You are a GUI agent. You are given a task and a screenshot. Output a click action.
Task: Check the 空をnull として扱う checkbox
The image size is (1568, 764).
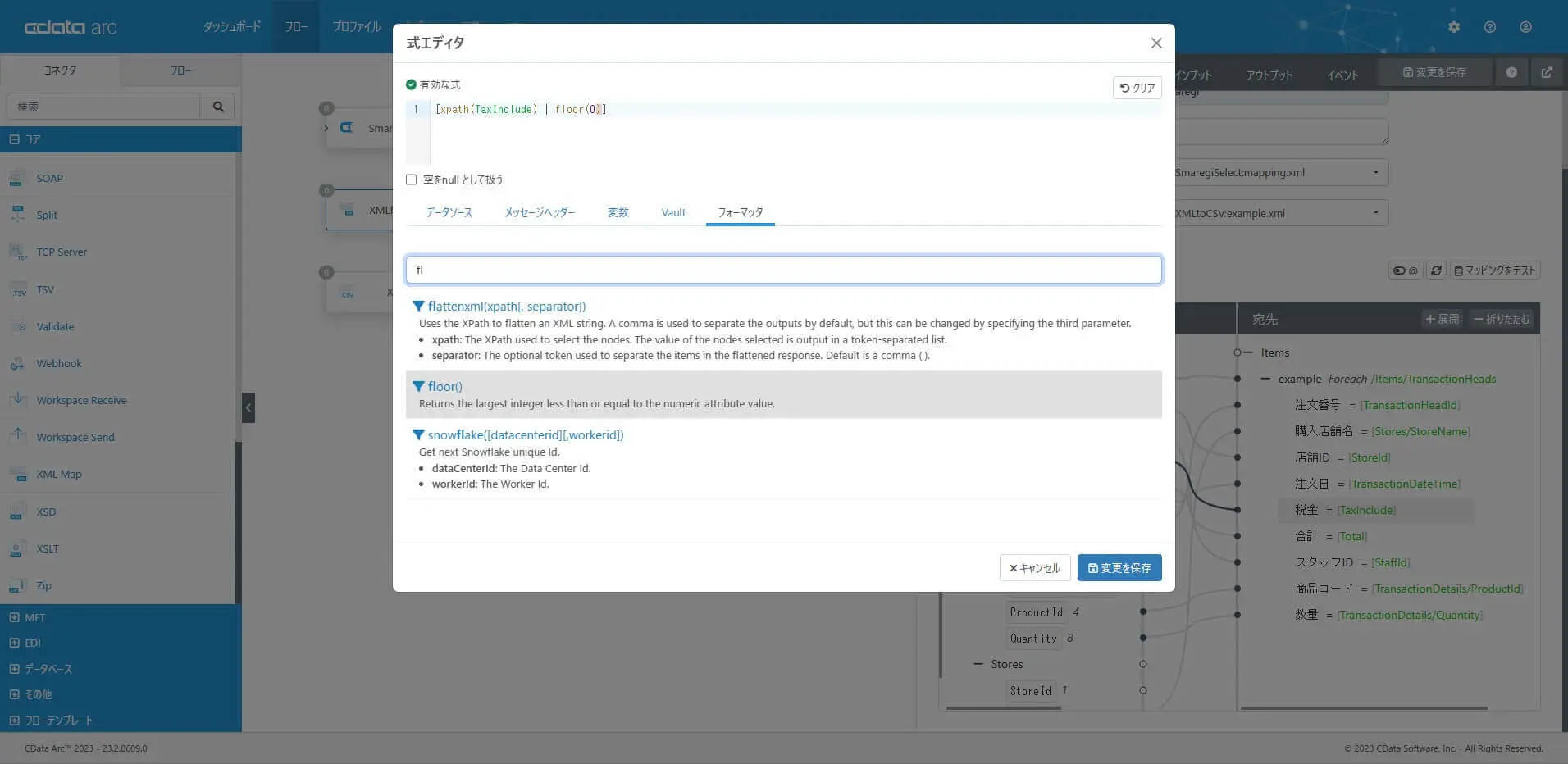(411, 179)
